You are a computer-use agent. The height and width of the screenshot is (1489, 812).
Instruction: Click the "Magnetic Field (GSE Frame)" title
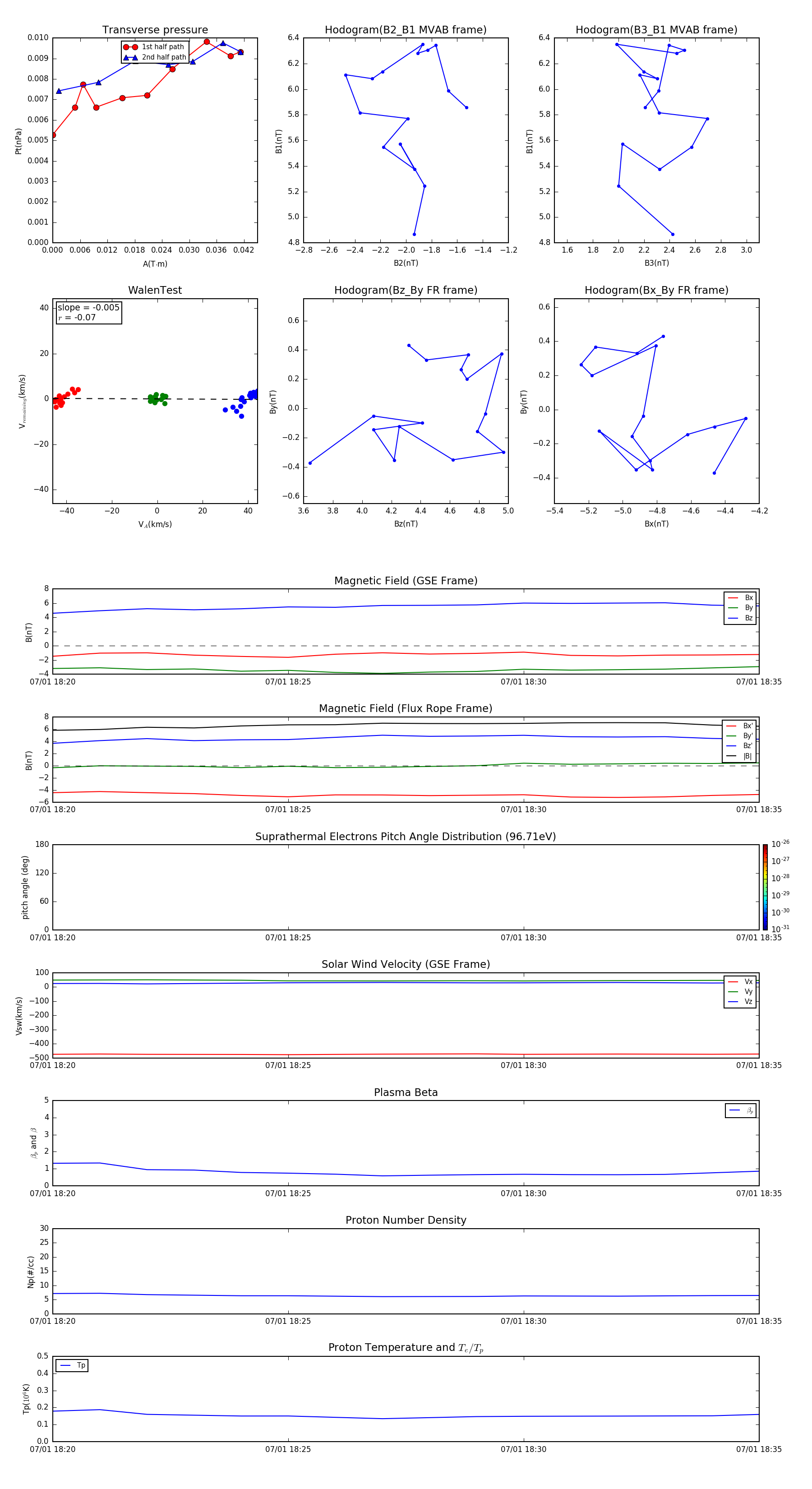(406, 581)
